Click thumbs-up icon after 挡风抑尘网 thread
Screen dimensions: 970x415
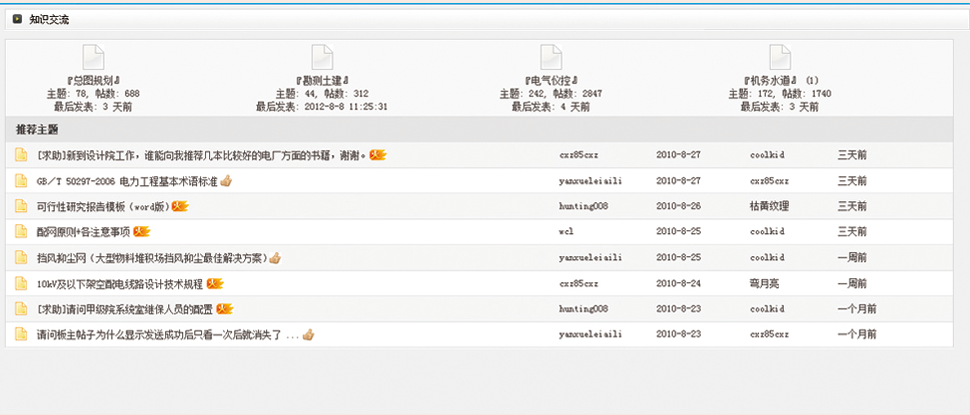tap(274, 258)
